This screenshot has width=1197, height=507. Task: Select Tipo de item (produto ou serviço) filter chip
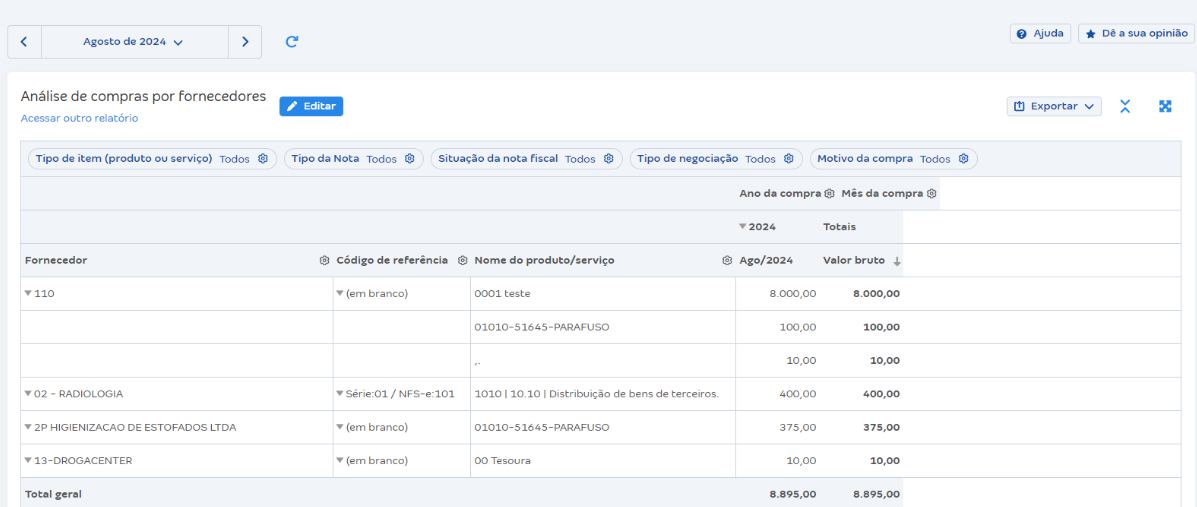pos(153,159)
